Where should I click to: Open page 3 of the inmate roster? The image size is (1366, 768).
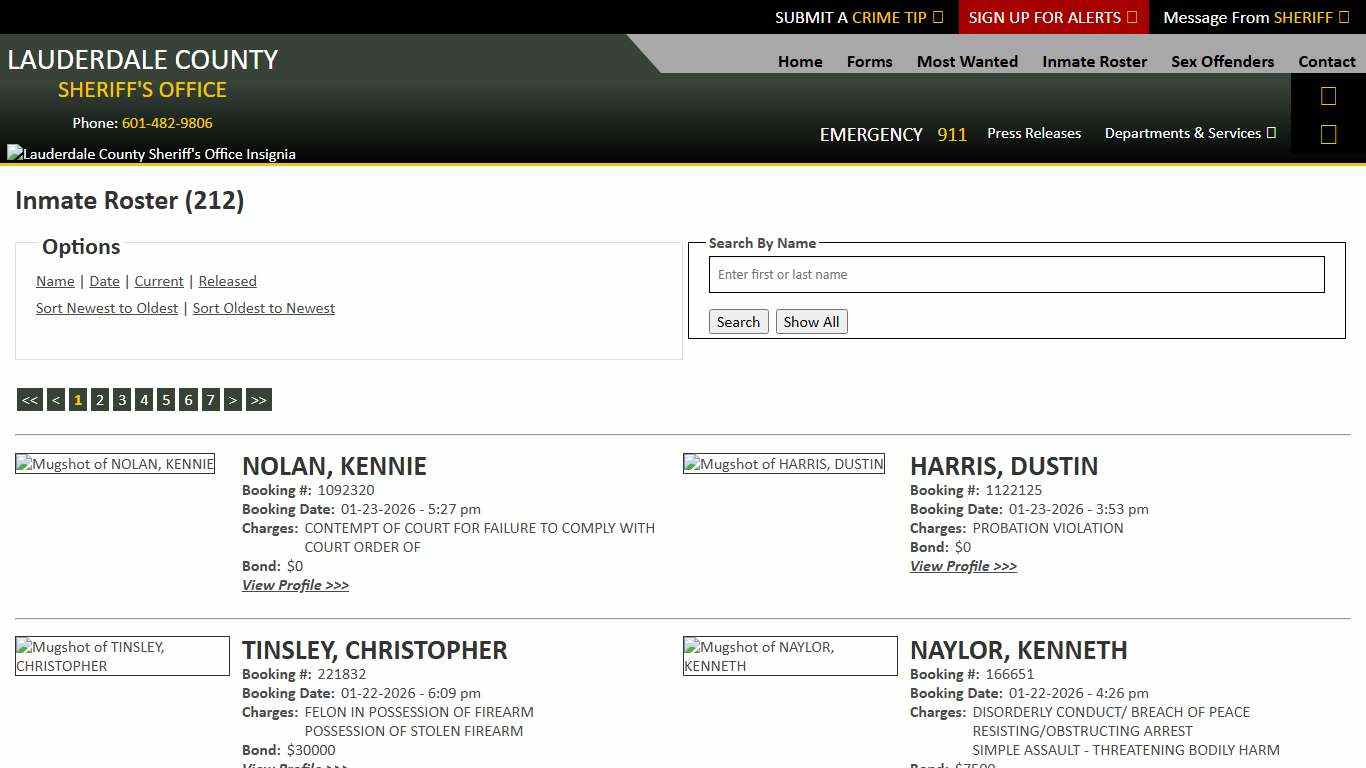(121, 399)
